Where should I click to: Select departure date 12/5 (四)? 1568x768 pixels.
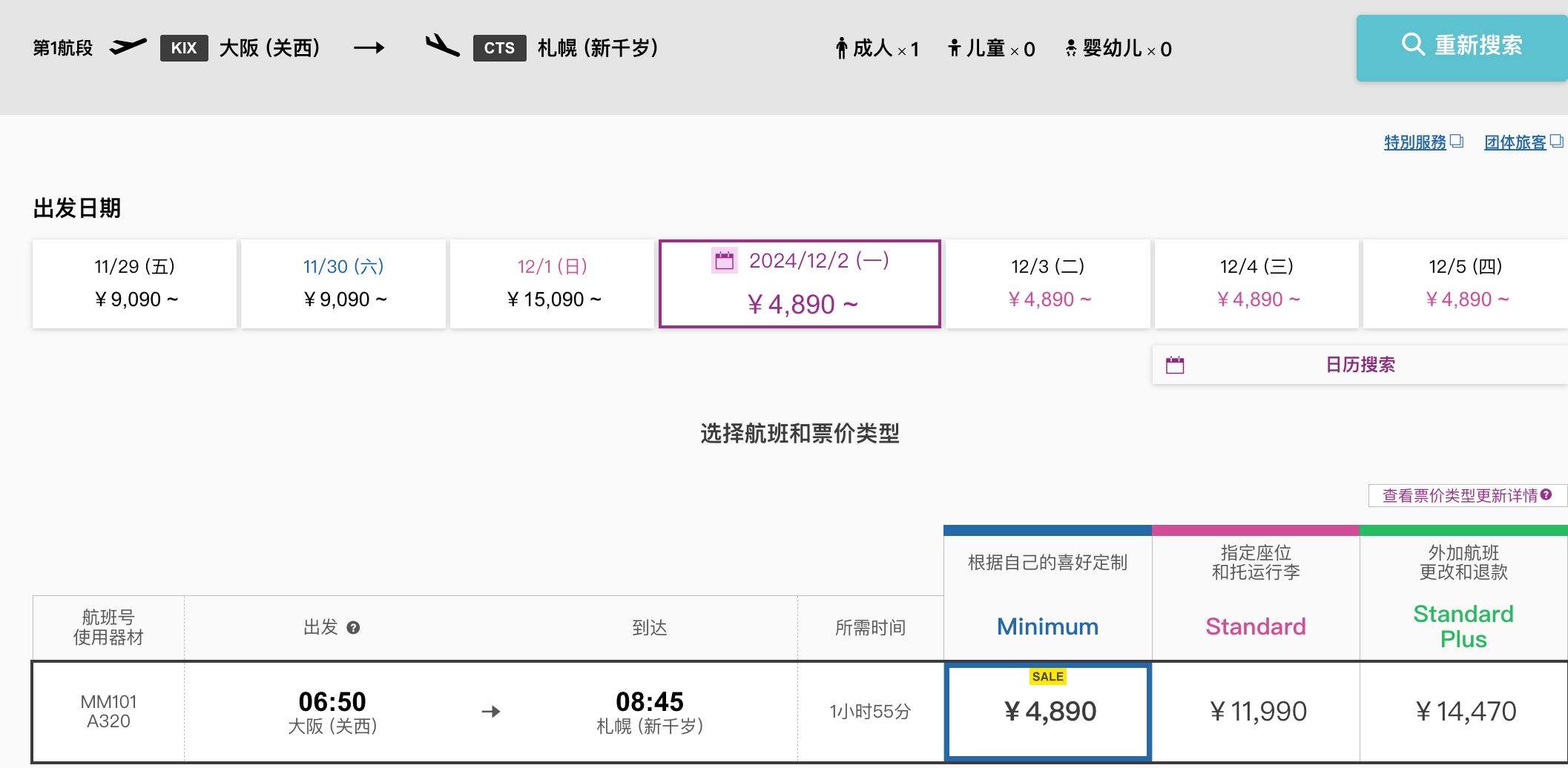pyautogui.click(x=1466, y=283)
